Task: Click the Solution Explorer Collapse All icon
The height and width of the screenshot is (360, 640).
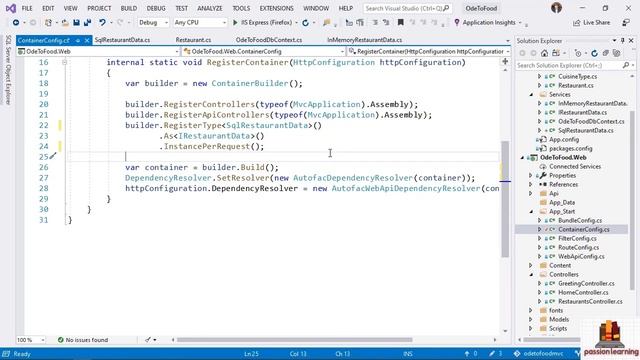Action: click(x=606, y=53)
